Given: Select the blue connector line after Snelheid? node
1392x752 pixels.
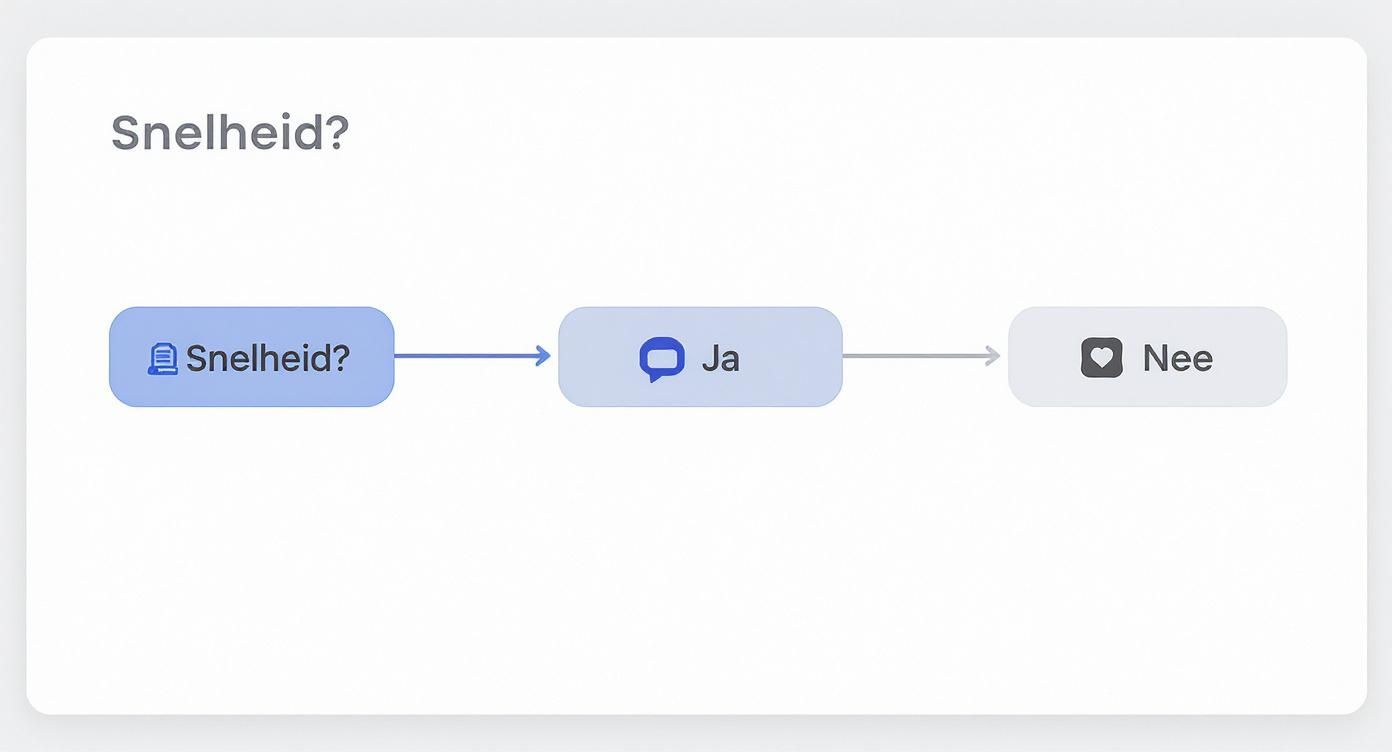Looking at the screenshot, I should [465, 356].
